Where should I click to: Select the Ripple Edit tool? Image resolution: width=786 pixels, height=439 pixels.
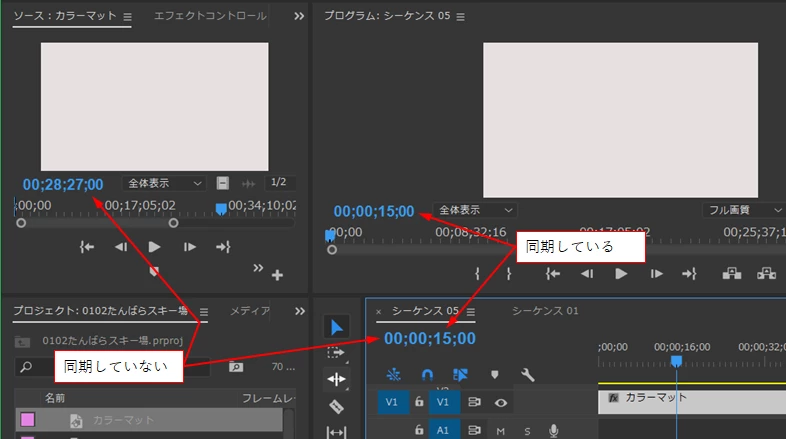[x=336, y=379]
